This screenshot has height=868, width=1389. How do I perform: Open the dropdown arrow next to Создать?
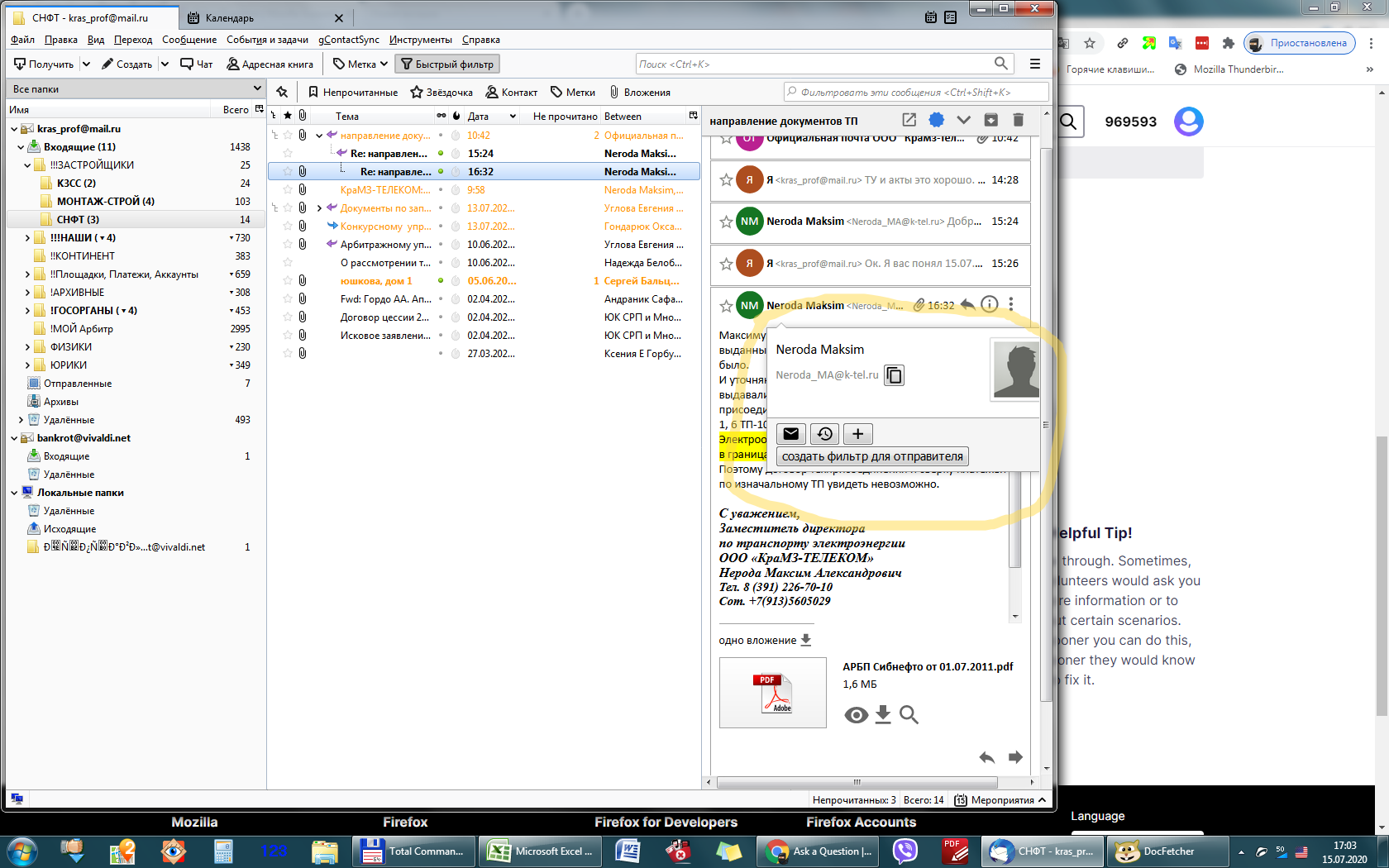pyautogui.click(x=165, y=64)
